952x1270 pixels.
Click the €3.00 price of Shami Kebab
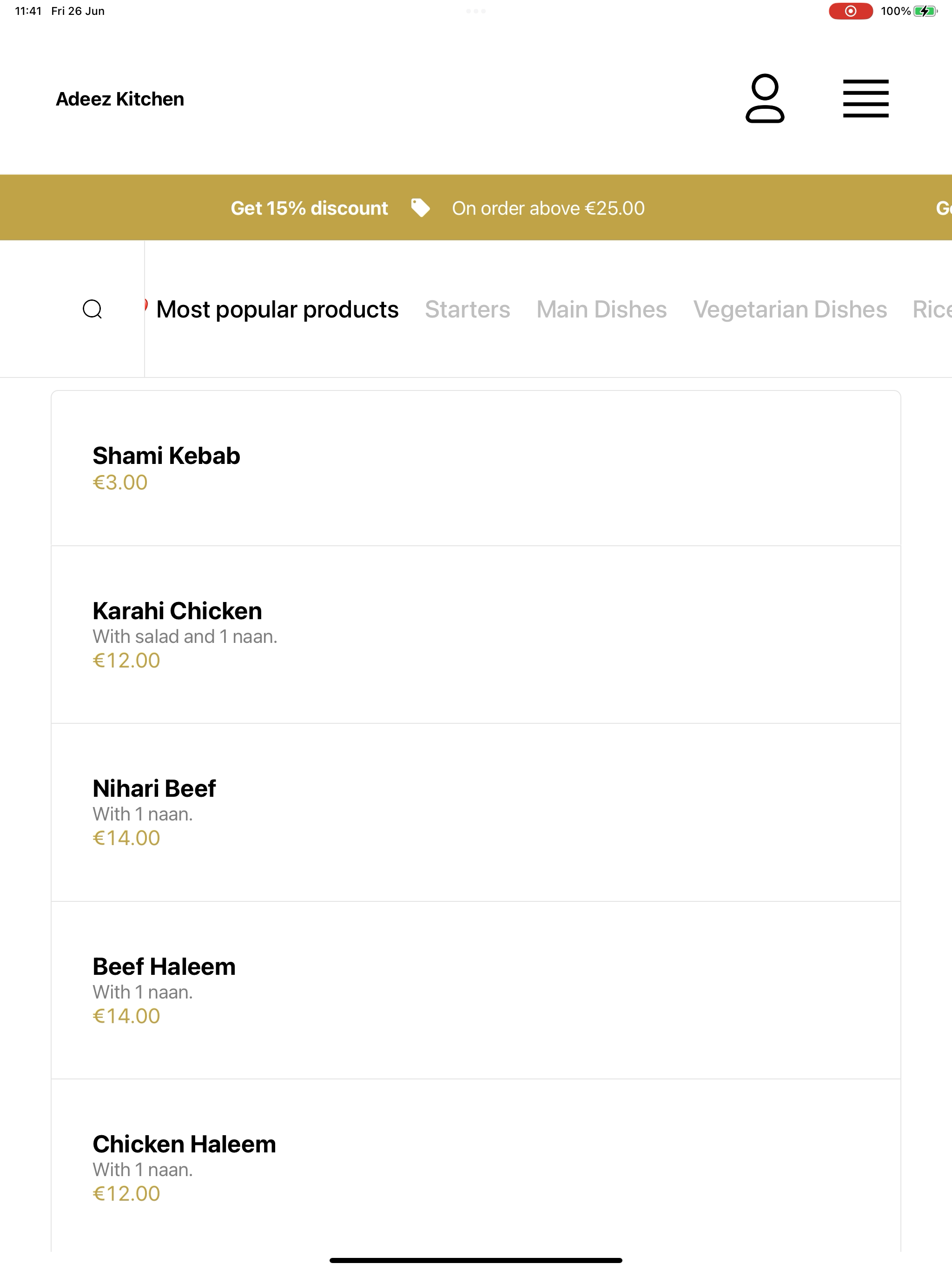[x=120, y=482]
